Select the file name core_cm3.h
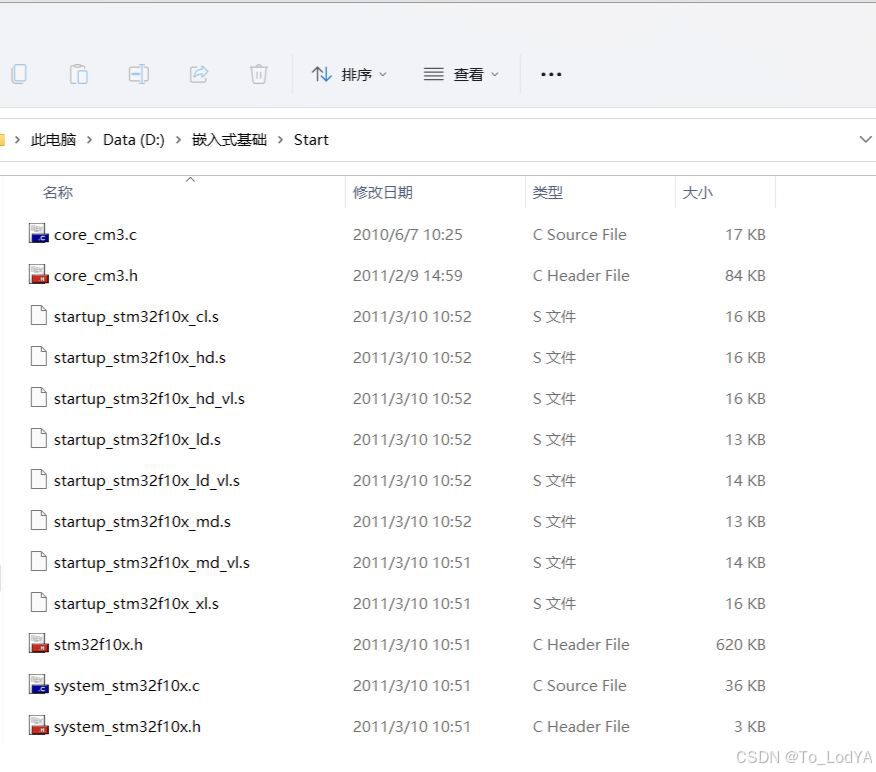Viewport: 876px width, 772px height. [96, 276]
